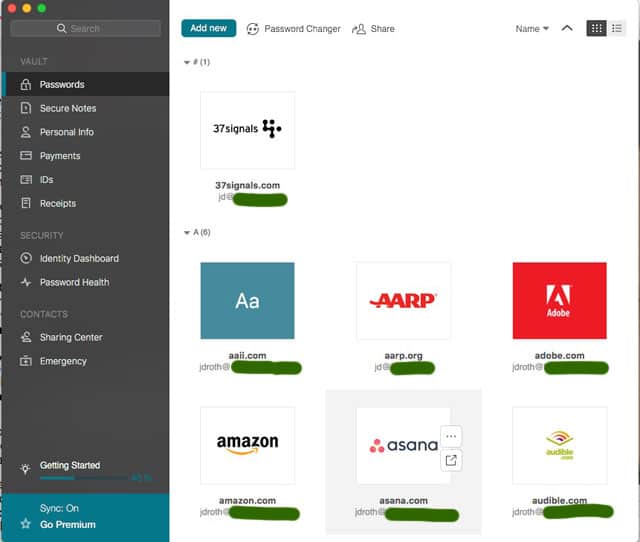Click the Go Premium link

[x=68, y=524]
